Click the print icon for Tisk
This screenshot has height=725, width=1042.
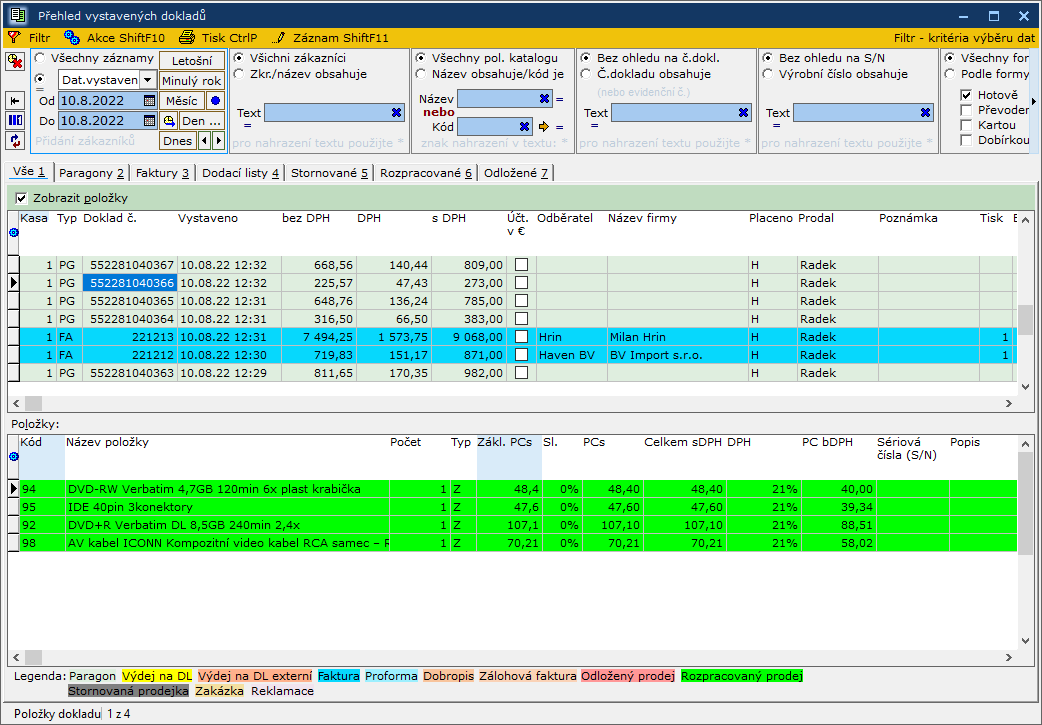point(185,37)
